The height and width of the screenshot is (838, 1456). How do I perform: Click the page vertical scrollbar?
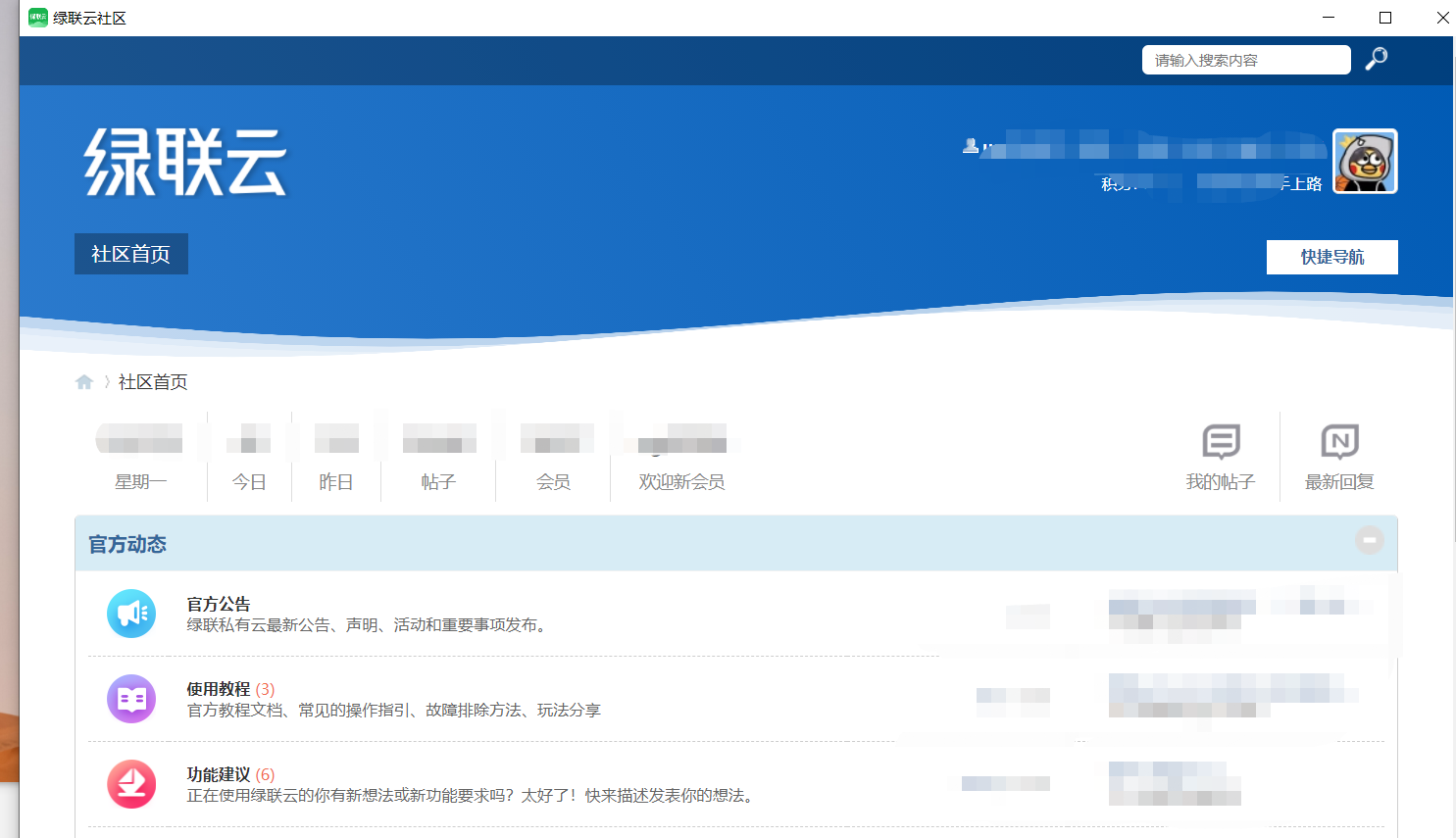pyautogui.click(x=1454, y=299)
